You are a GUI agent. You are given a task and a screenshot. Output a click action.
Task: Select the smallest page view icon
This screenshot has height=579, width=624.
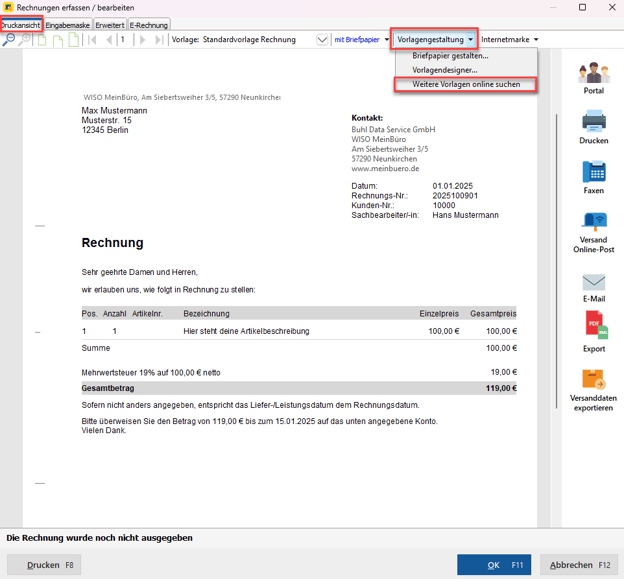(42, 40)
